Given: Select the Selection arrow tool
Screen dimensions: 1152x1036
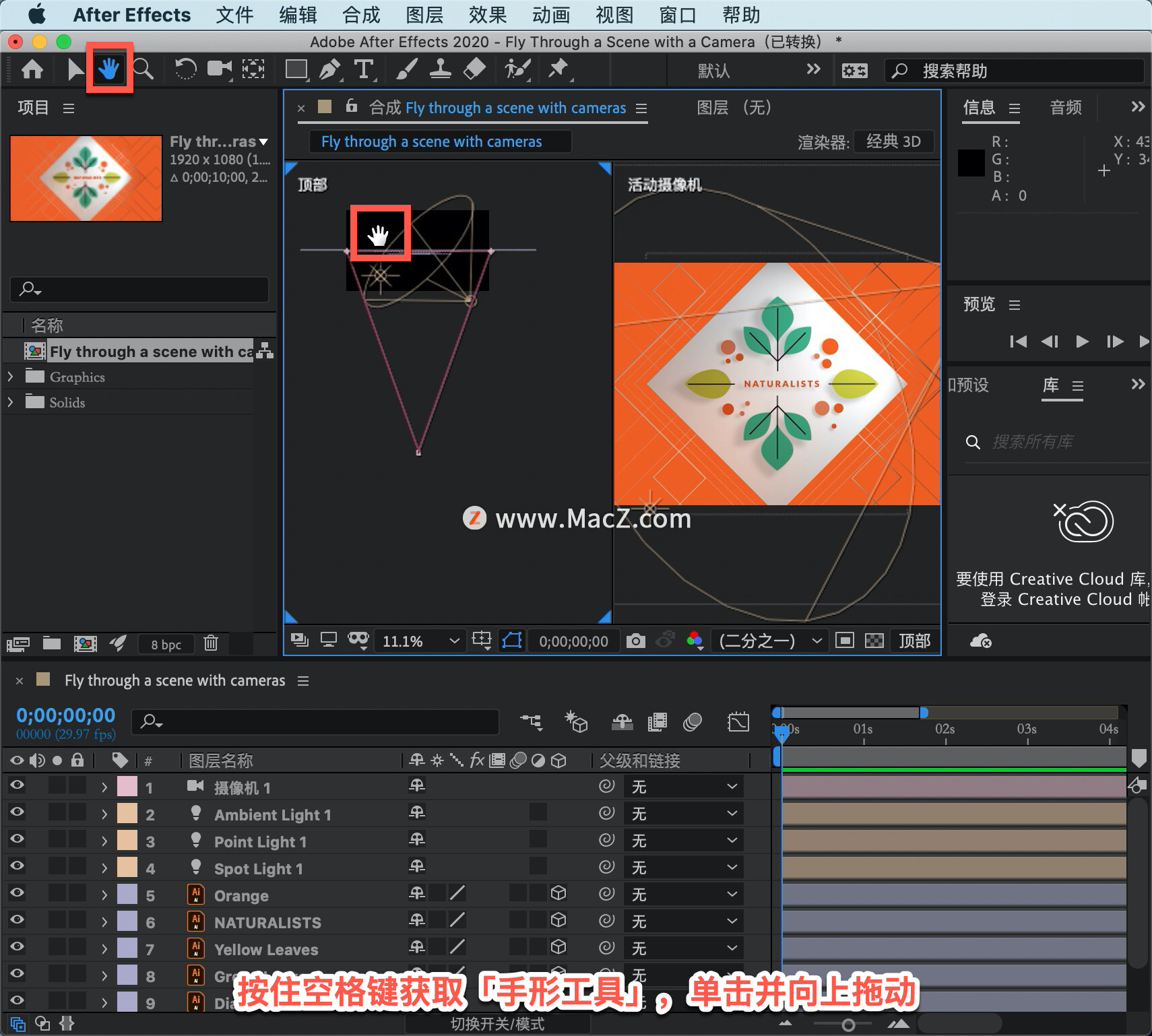Looking at the screenshot, I should coord(75,69).
